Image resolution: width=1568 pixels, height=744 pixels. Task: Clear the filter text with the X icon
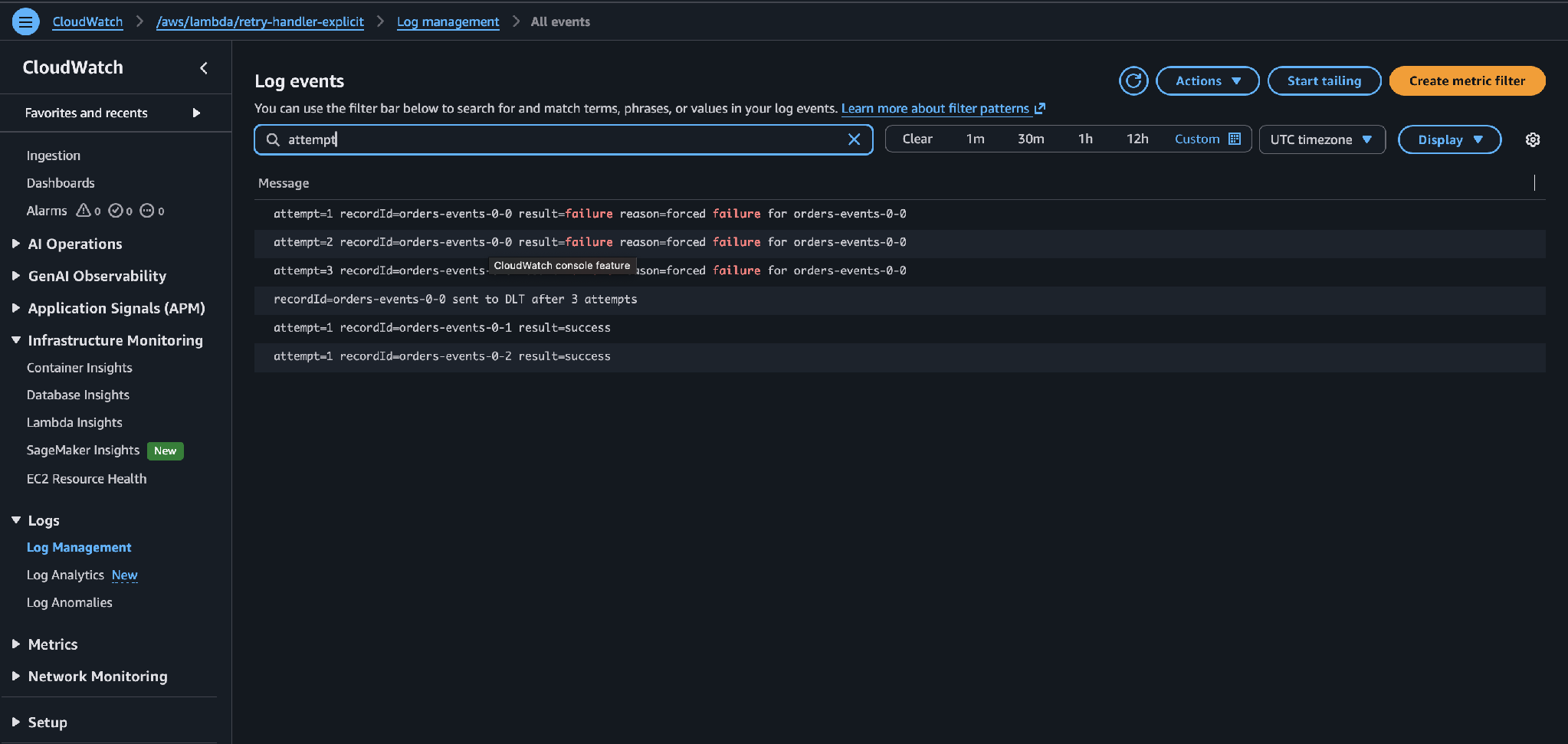point(854,139)
